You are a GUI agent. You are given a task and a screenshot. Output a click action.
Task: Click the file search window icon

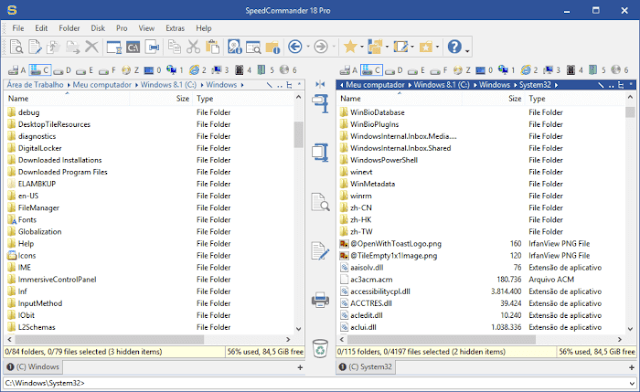coord(253,47)
